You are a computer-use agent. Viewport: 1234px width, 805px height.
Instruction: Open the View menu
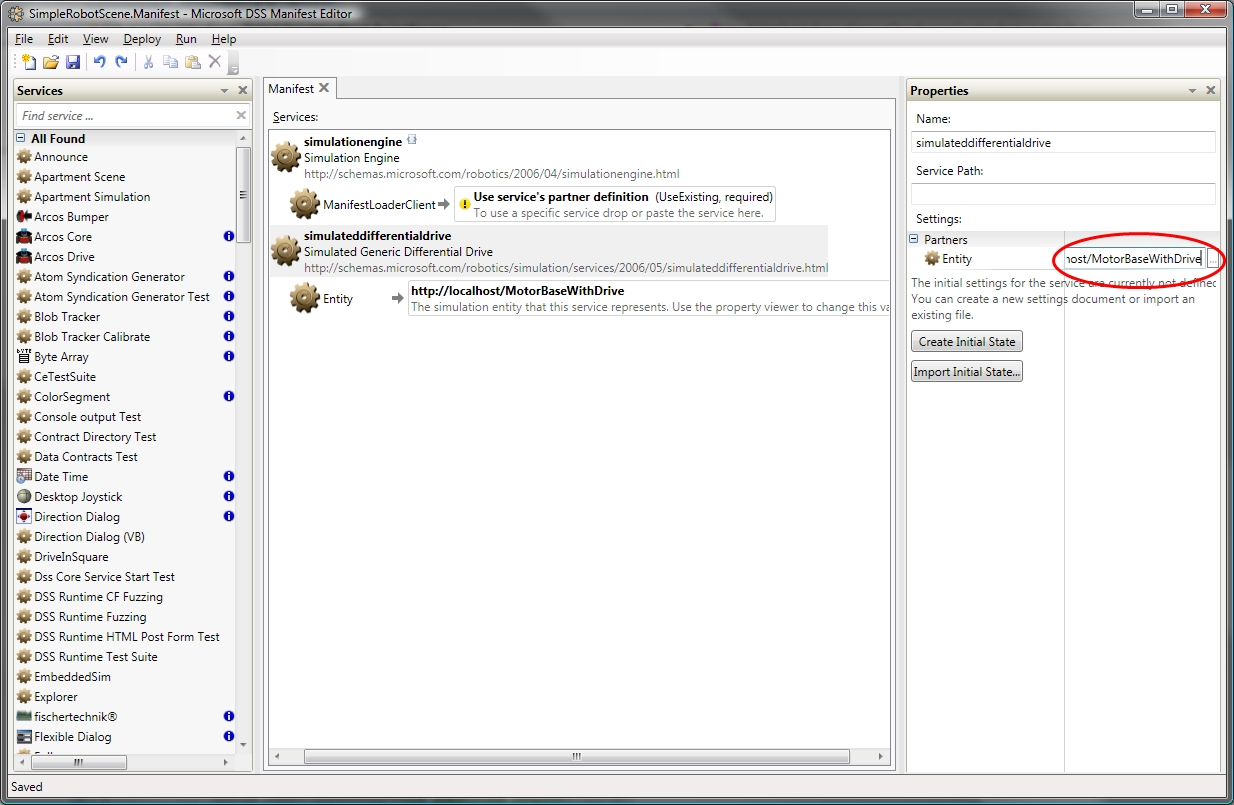click(x=96, y=39)
